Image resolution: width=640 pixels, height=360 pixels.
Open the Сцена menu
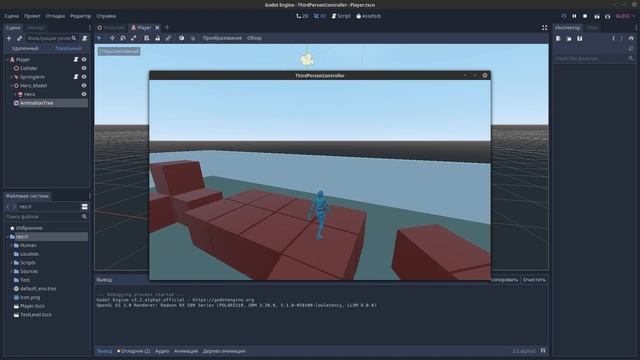(12, 16)
